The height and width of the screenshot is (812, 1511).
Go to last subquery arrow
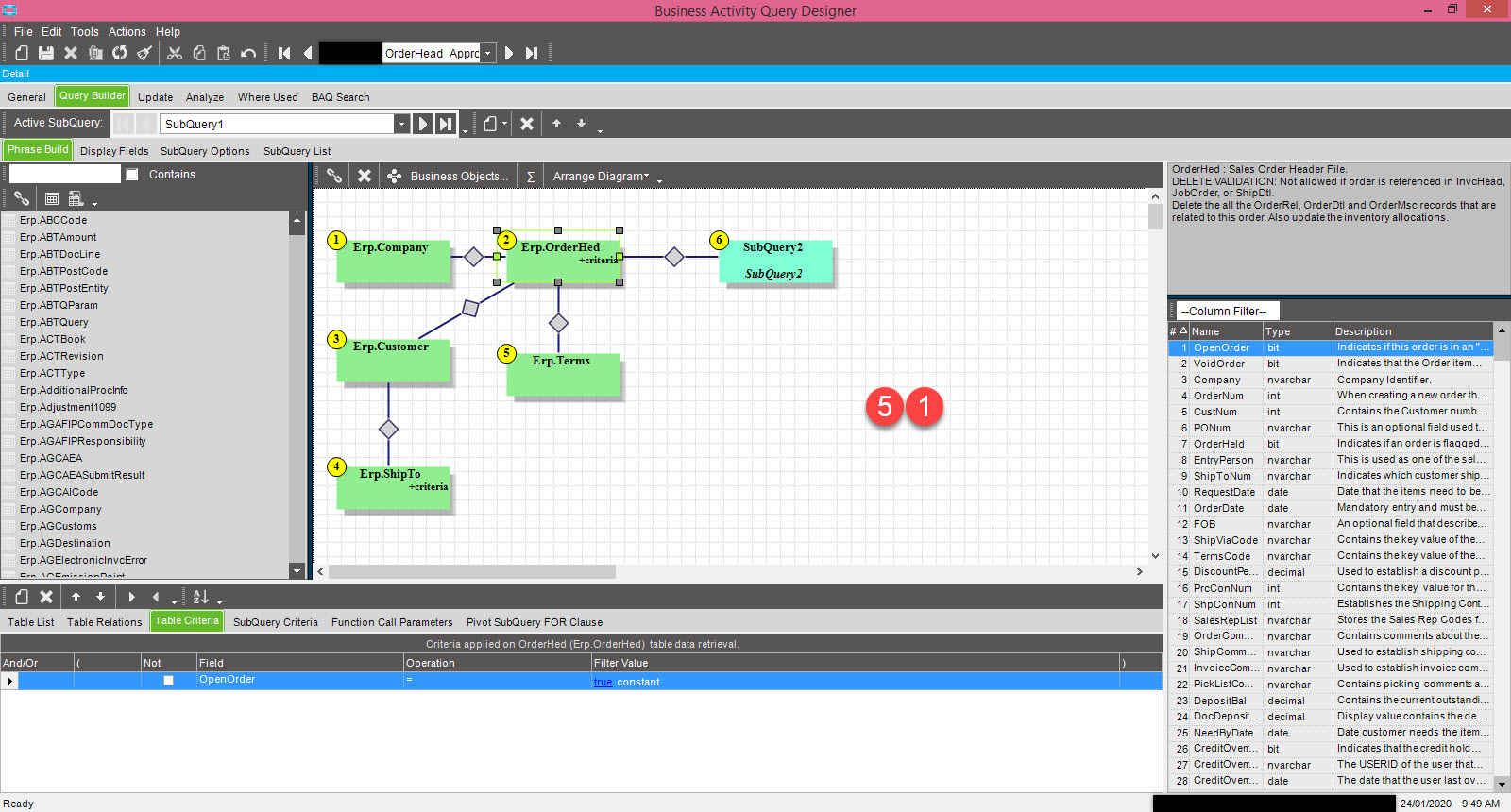tap(445, 124)
